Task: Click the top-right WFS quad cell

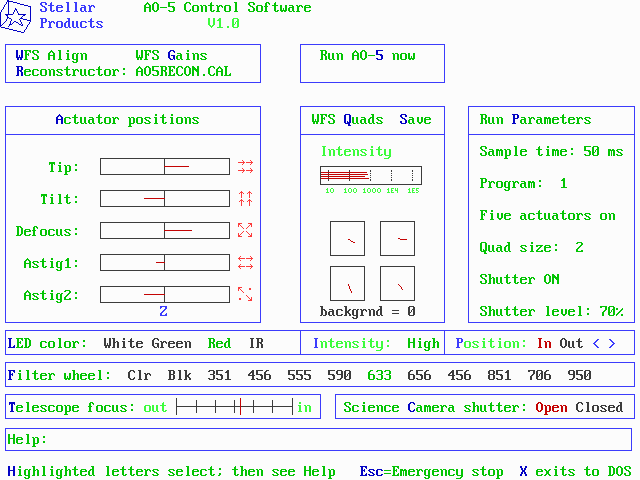Action: point(398,239)
